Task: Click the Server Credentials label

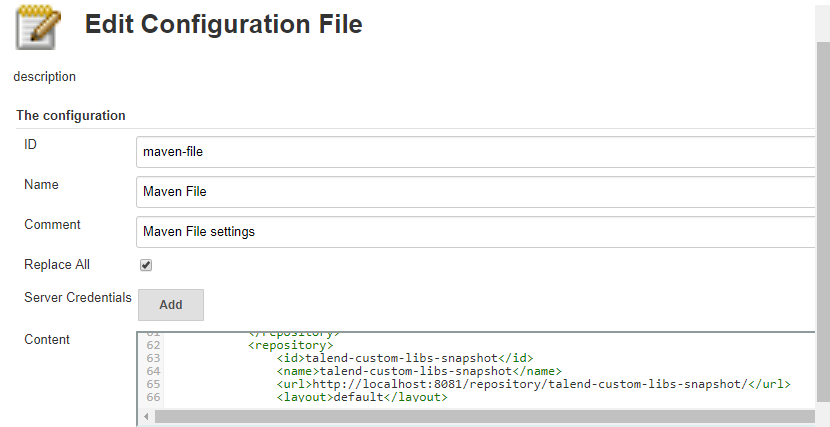Action: [77, 298]
